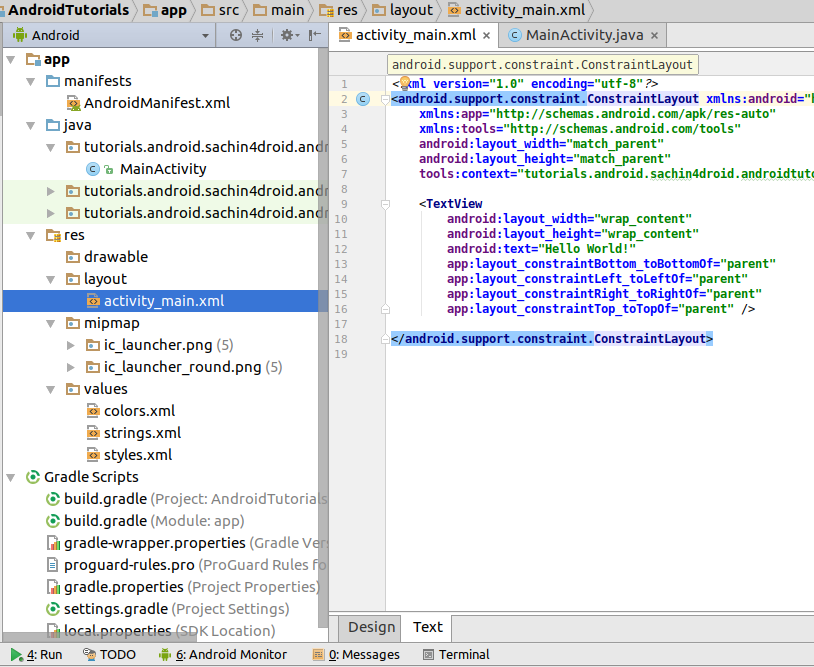
Task: Click the "Hello World!" text value
Action: [x=587, y=249]
